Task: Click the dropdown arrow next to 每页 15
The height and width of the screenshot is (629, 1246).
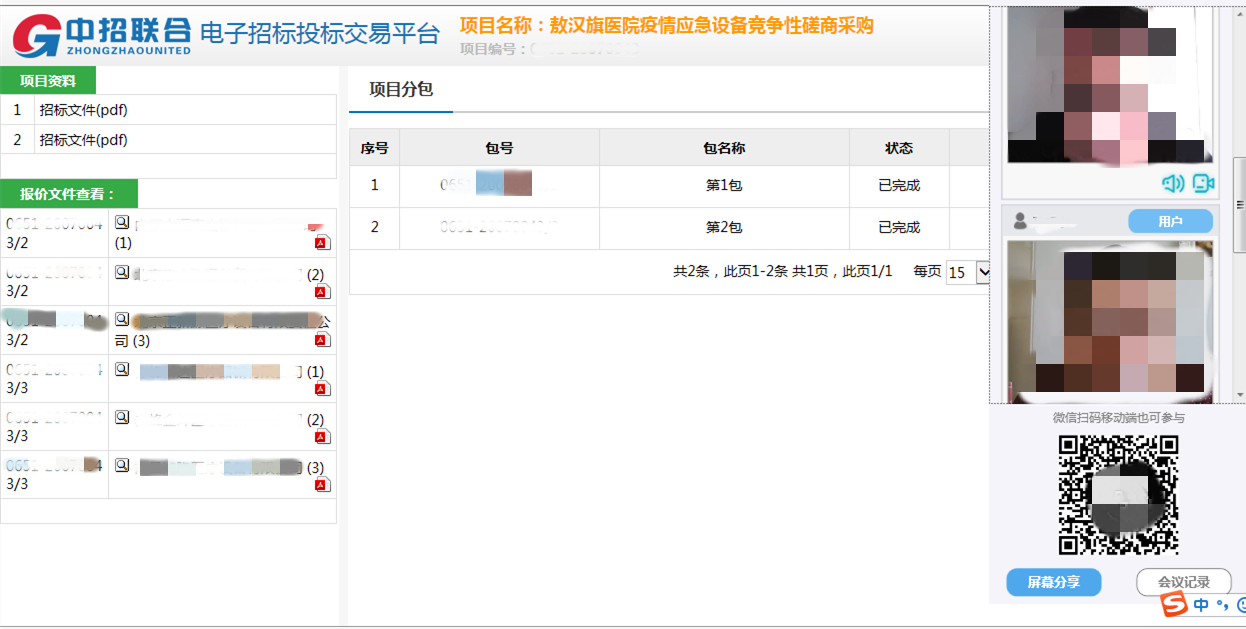Action: tap(983, 272)
